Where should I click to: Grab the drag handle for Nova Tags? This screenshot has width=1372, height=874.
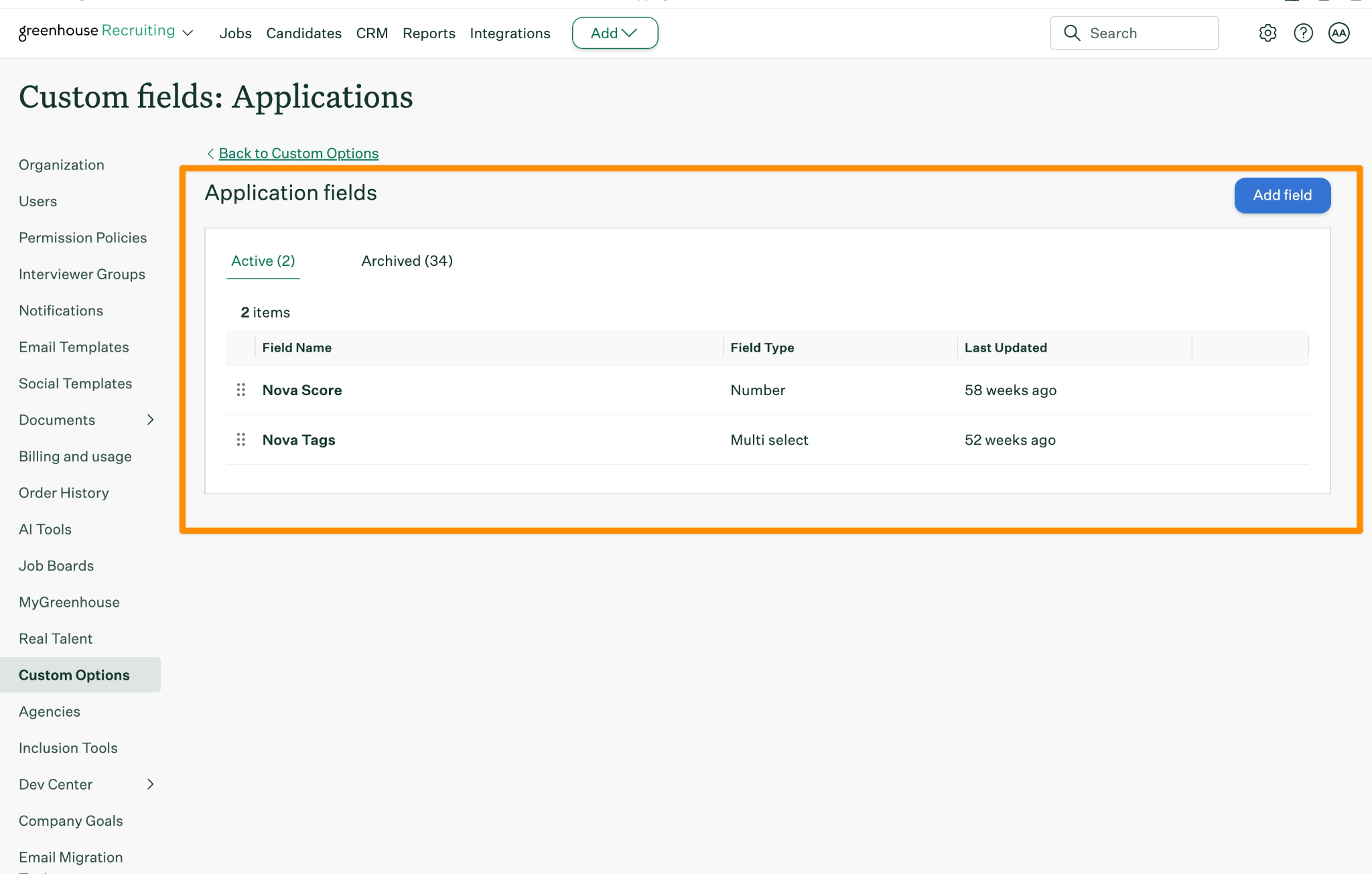pyautogui.click(x=241, y=439)
